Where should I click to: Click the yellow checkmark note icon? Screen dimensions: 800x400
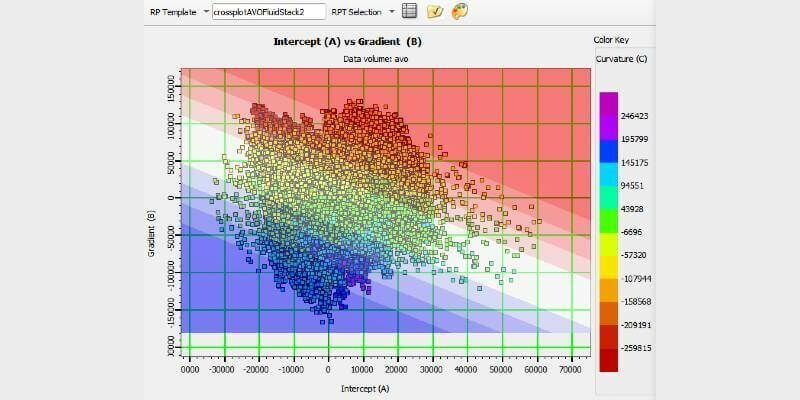tap(434, 11)
